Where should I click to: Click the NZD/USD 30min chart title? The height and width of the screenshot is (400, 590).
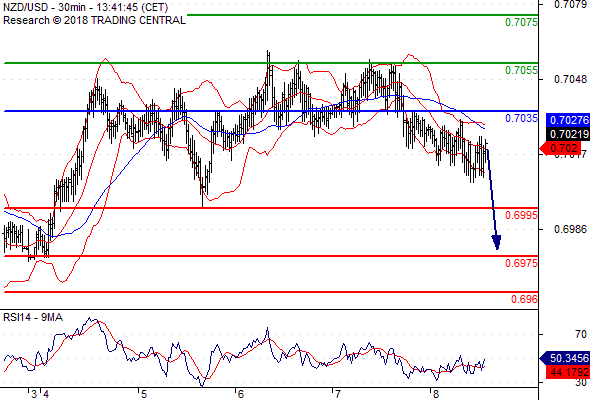[85, 7]
